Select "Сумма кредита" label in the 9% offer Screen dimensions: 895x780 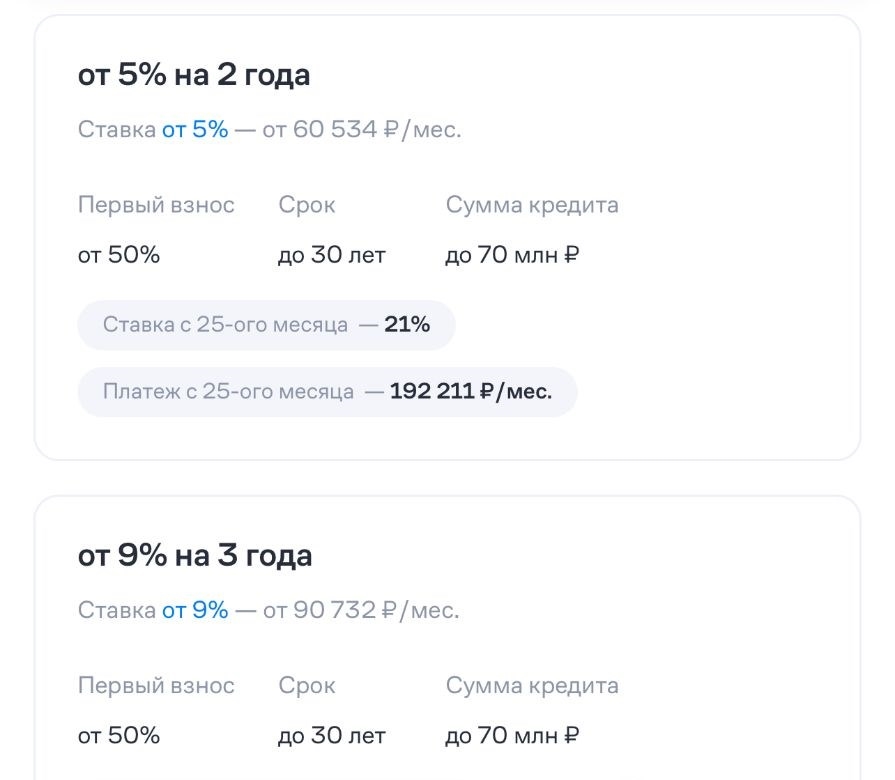532,686
